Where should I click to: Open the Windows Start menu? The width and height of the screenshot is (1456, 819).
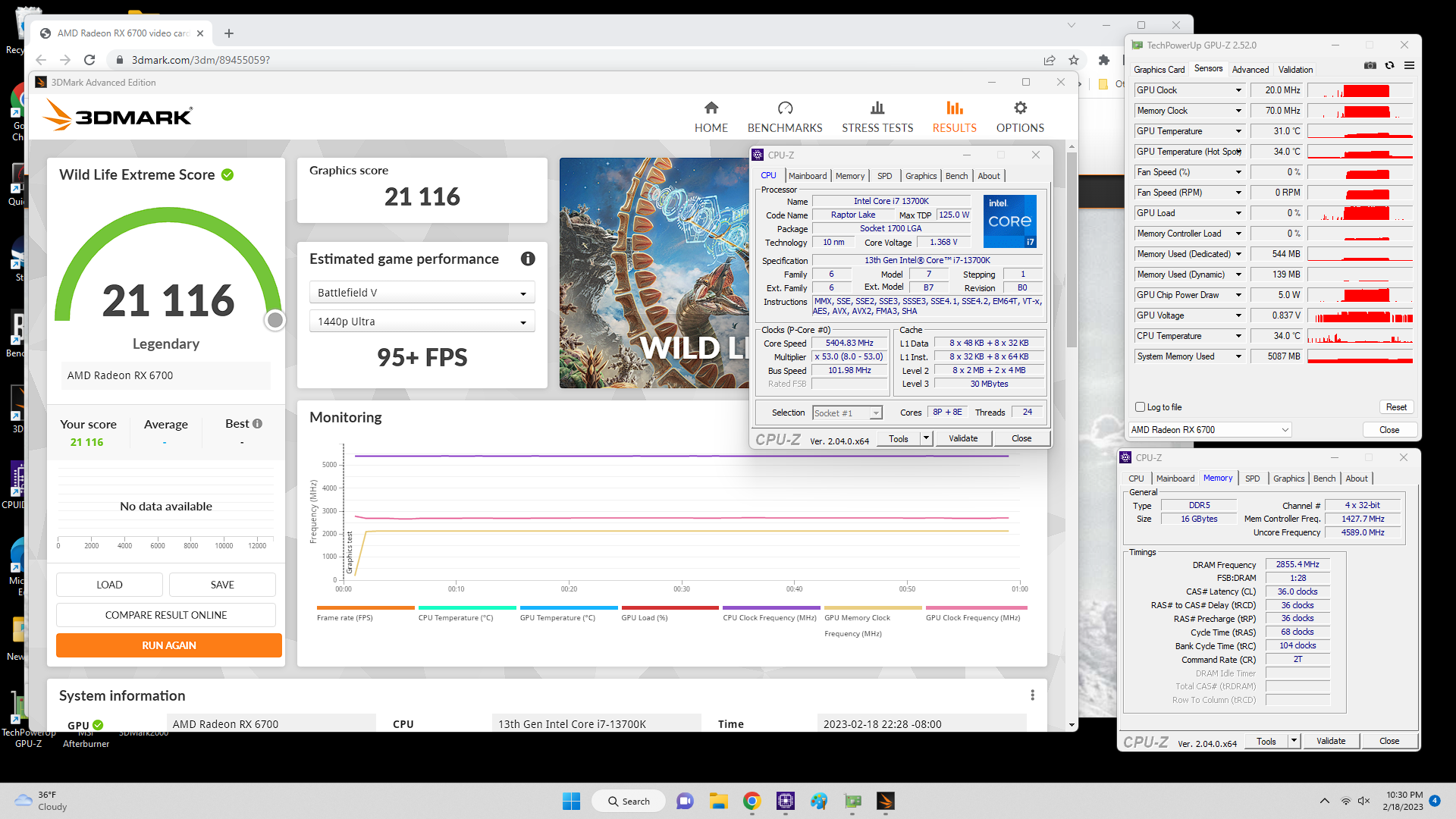tap(571, 801)
